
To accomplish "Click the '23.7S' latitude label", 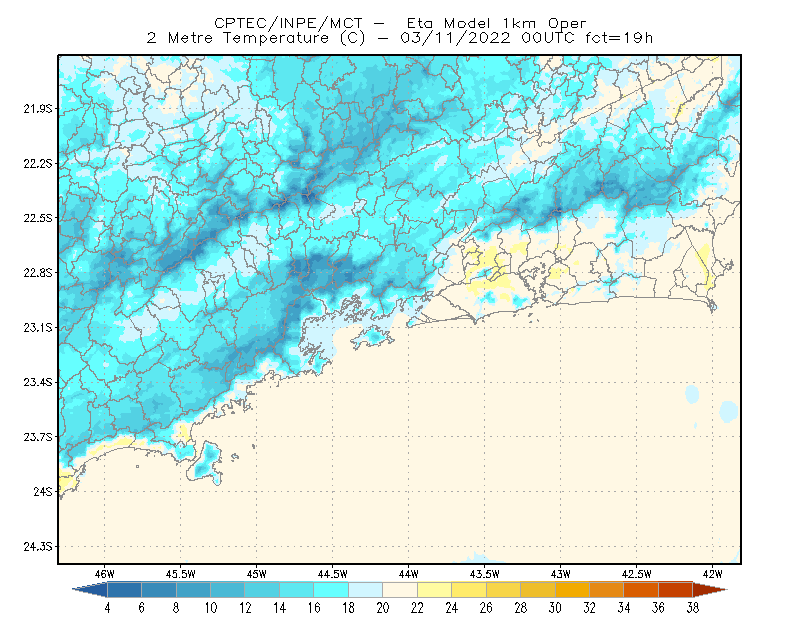I will coord(38,437).
